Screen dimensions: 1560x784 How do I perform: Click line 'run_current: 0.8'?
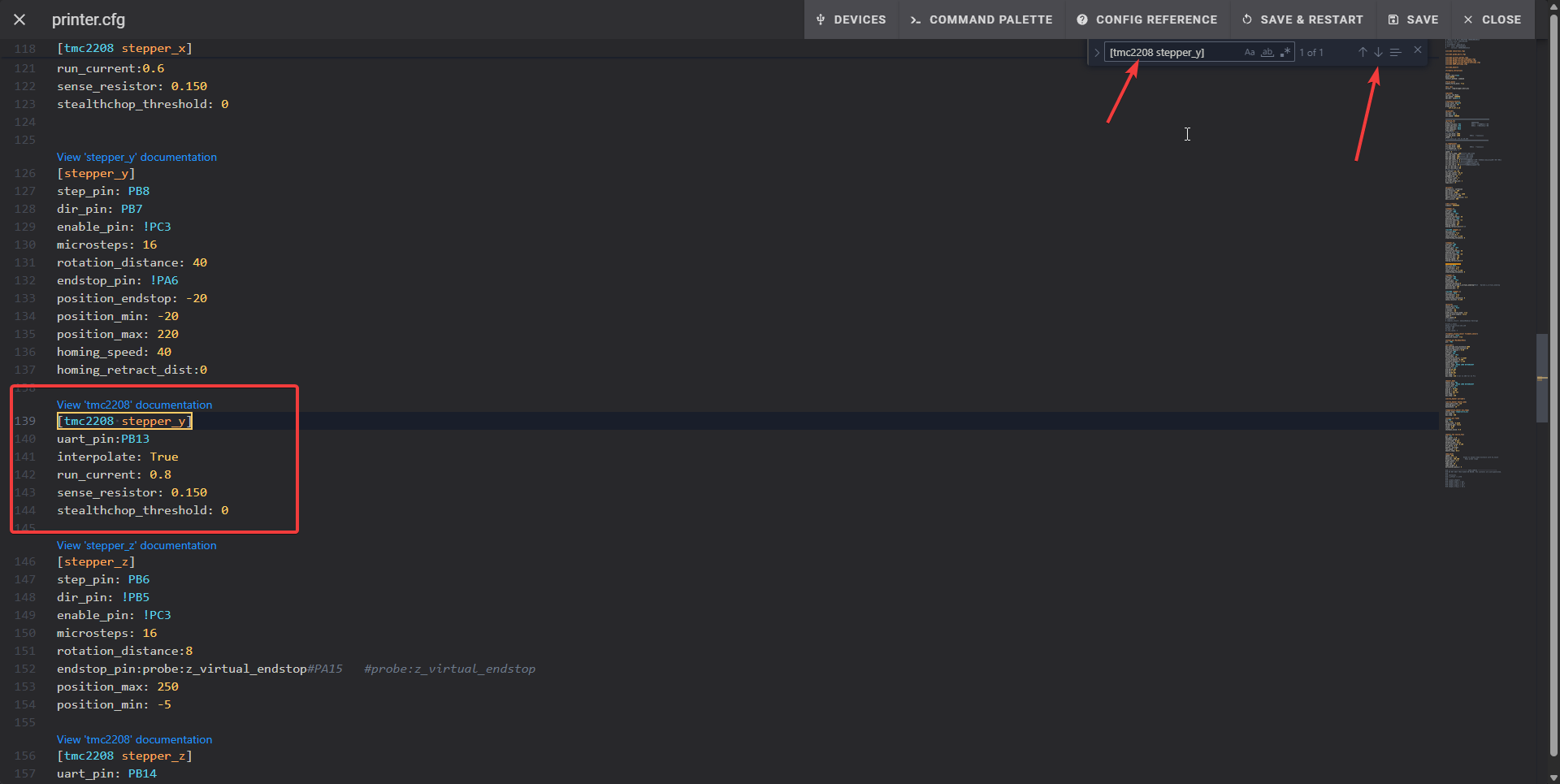point(114,474)
